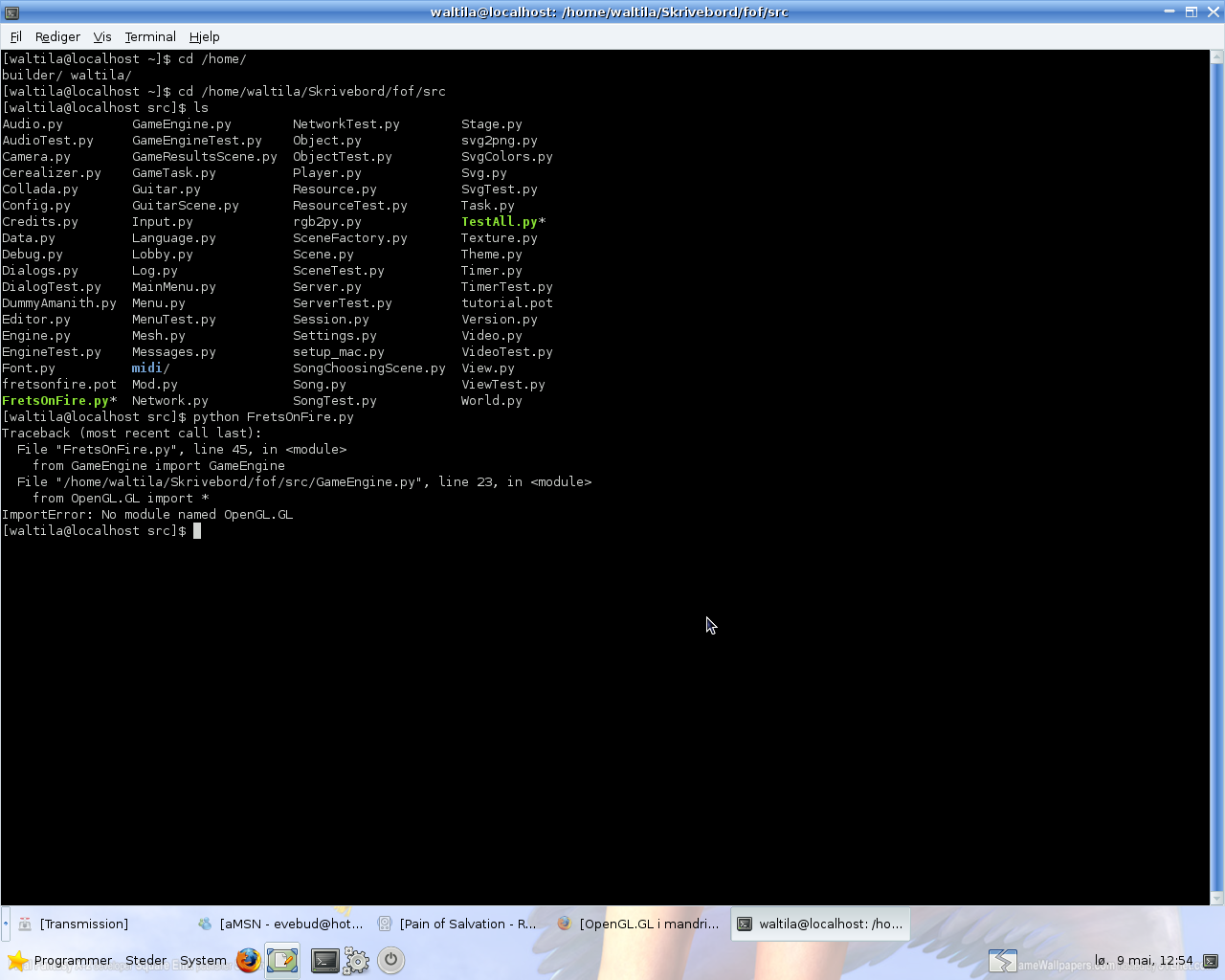Click the from OpenGL.GL import * line

point(121,499)
